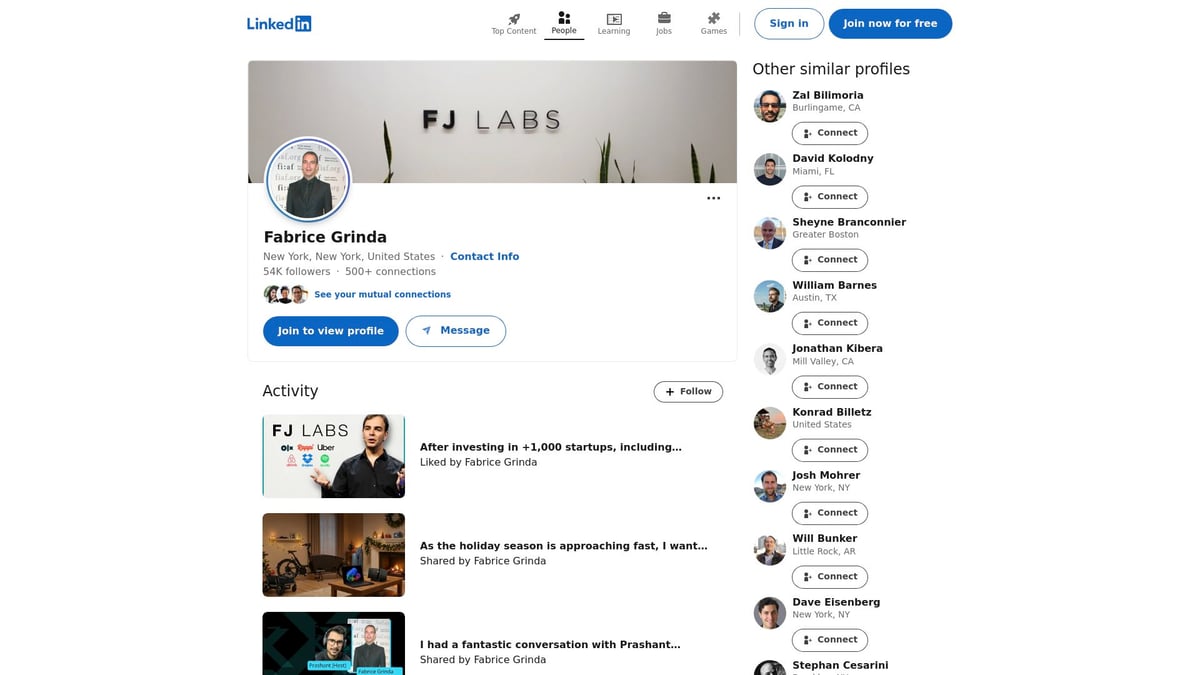Screen dimensions: 1200x675
Task: Open the ellipsis more-options menu on the profile
Action: [713, 198]
